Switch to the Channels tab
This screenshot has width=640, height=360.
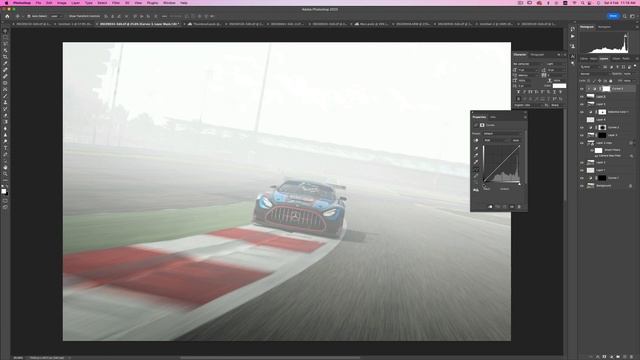point(616,59)
